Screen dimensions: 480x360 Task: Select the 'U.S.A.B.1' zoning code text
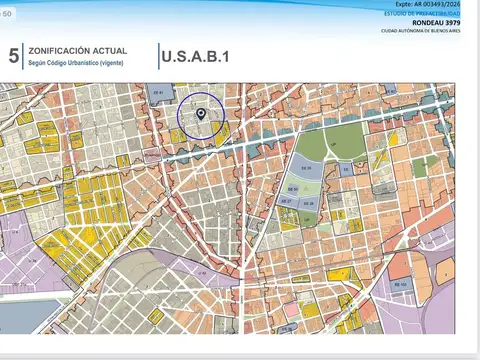(x=195, y=57)
